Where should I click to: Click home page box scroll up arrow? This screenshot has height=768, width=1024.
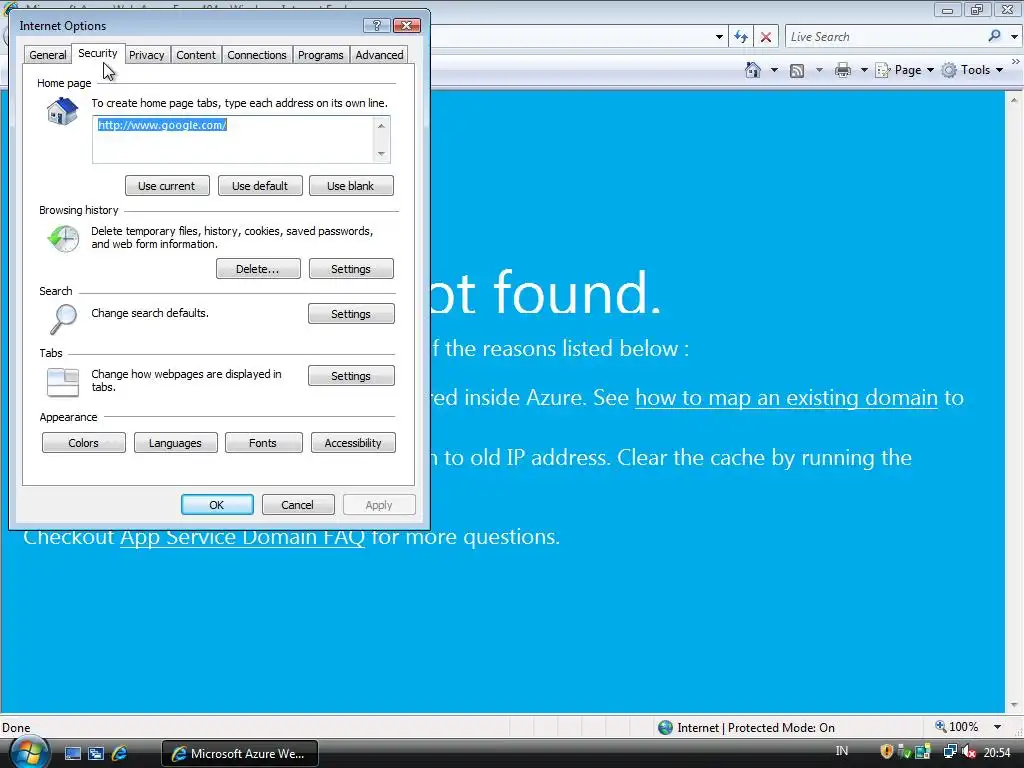[x=381, y=125]
